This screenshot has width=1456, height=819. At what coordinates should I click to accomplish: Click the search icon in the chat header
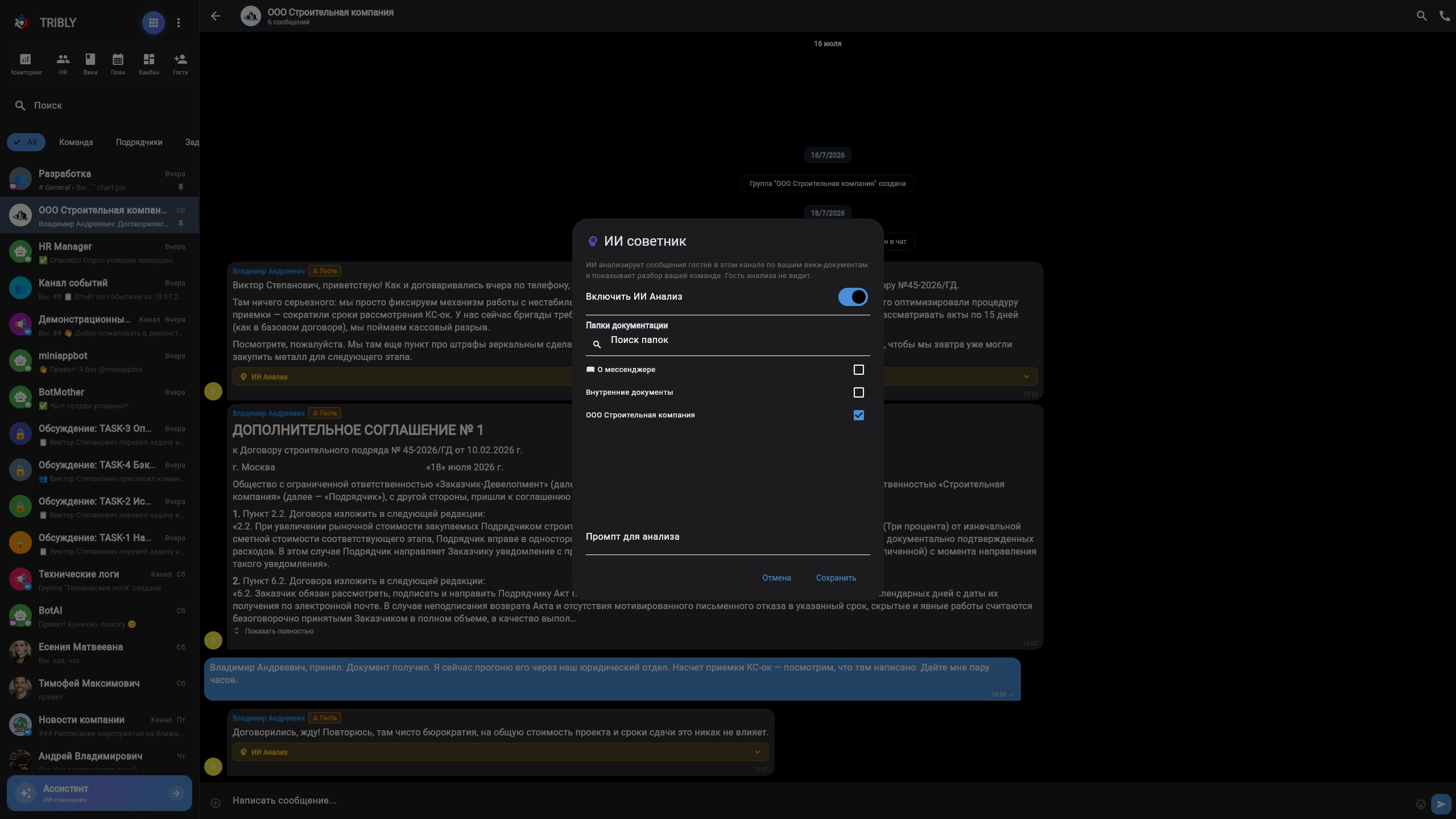(1421, 16)
